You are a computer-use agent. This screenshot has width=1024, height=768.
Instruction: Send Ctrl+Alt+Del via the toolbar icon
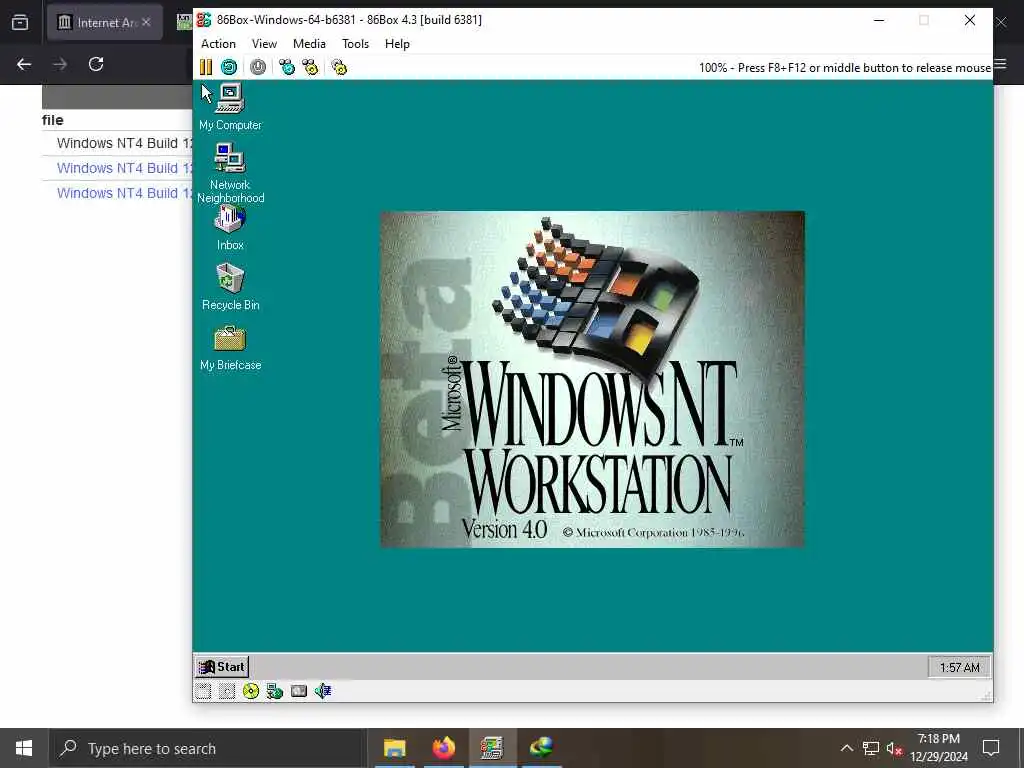[287, 67]
